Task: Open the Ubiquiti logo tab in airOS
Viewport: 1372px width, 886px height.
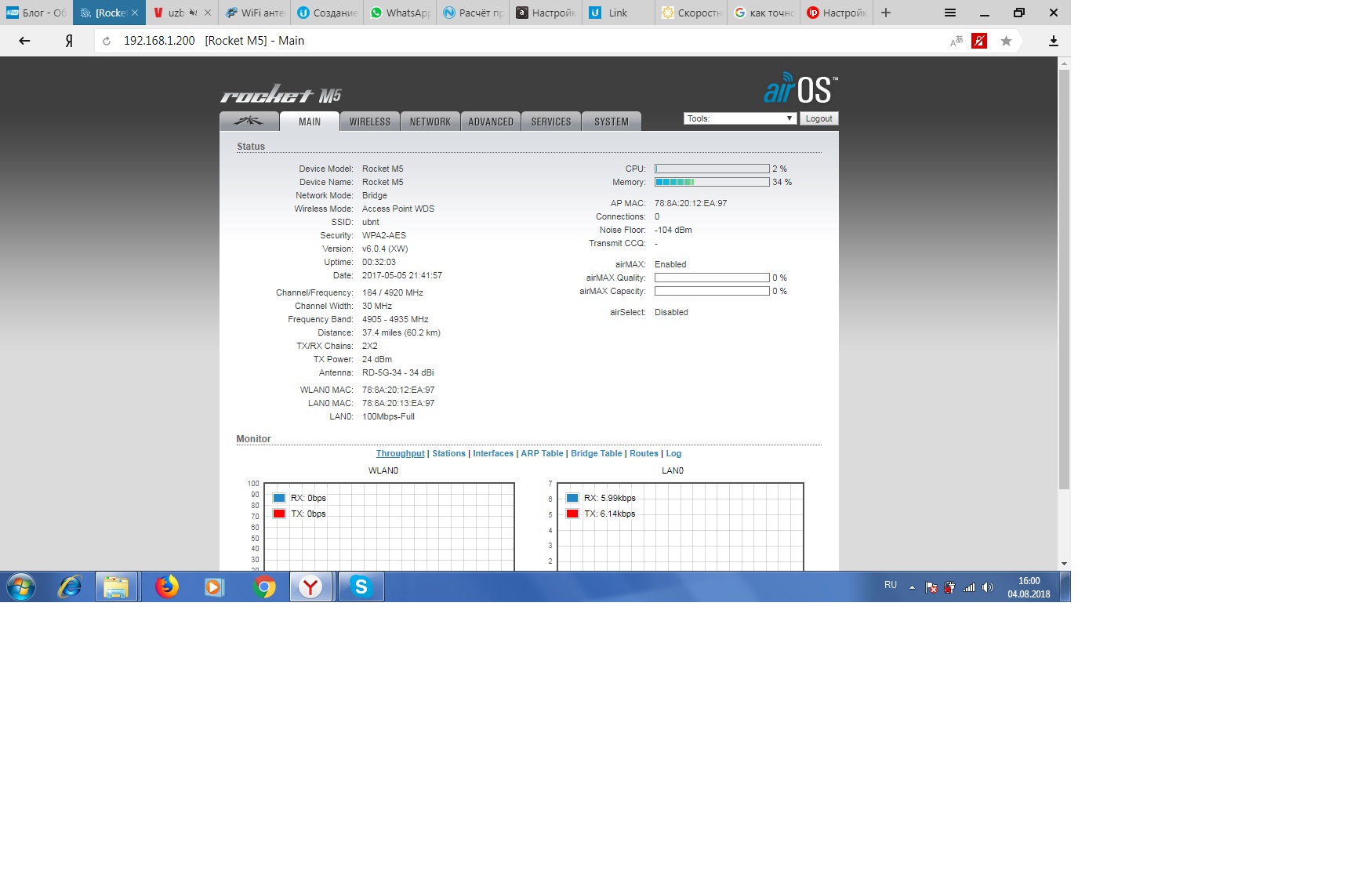Action: pyautogui.click(x=249, y=122)
